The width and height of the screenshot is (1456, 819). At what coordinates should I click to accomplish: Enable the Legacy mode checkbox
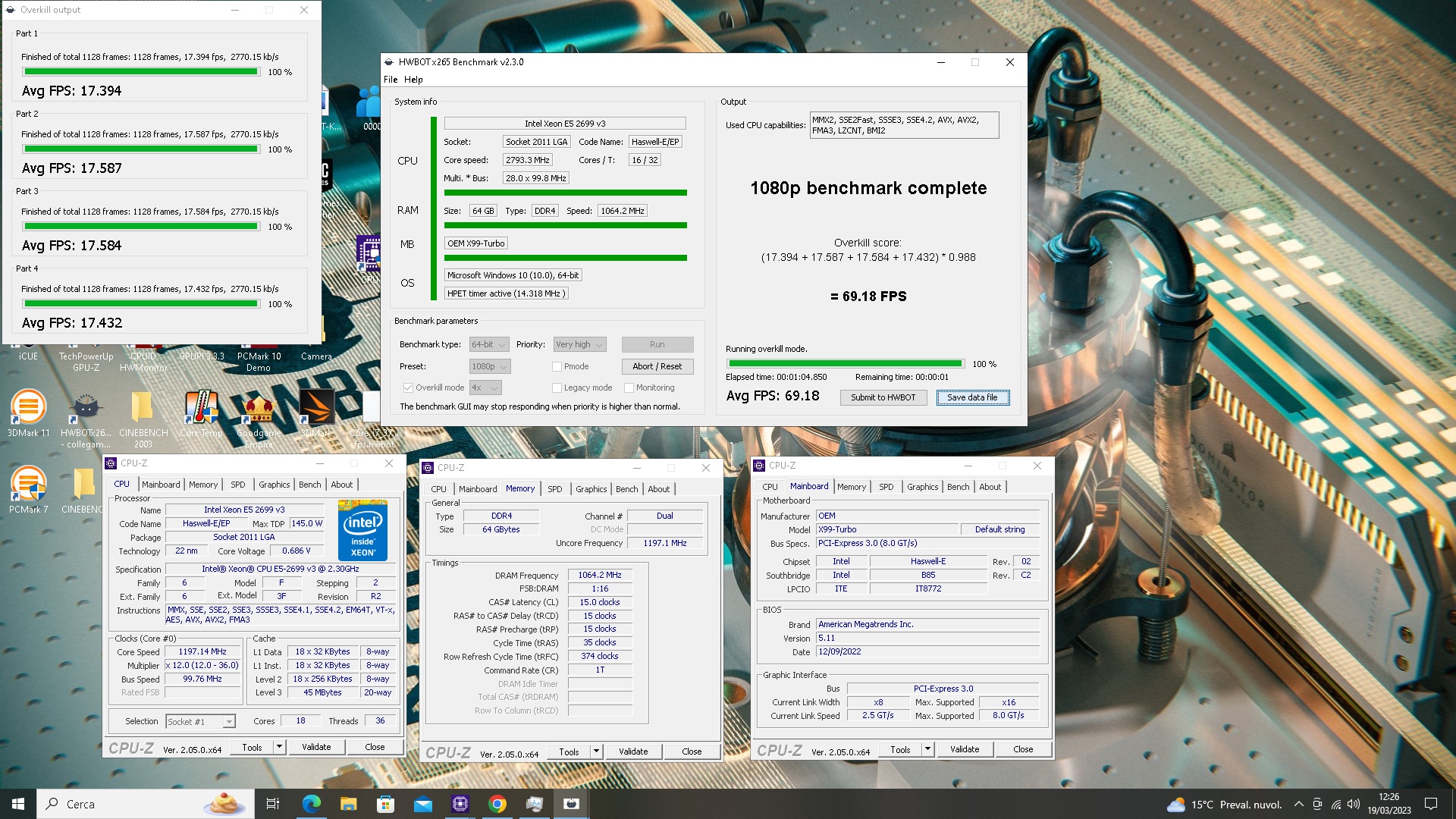[557, 388]
